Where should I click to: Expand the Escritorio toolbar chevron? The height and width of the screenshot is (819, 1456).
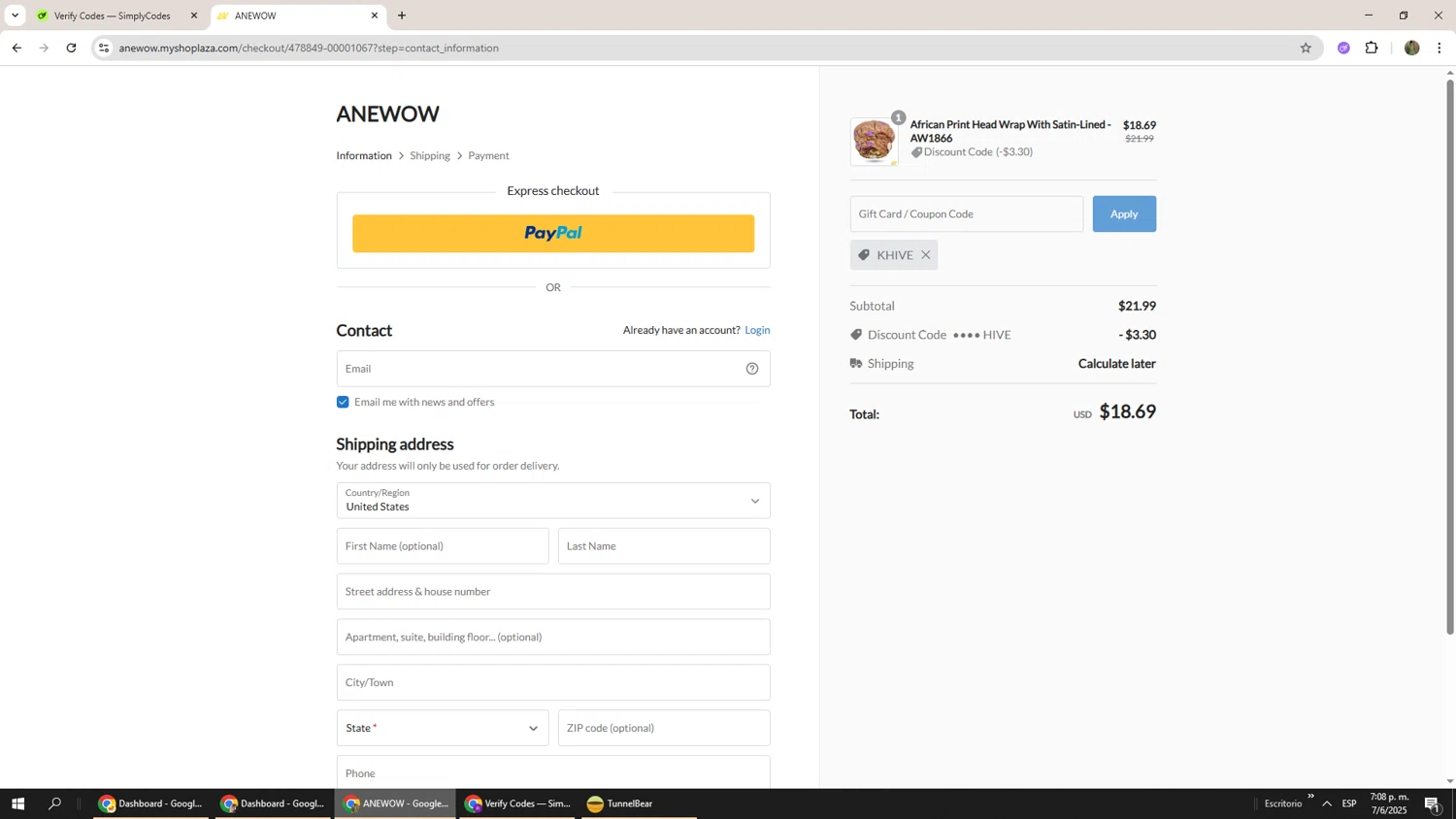(x=1310, y=797)
